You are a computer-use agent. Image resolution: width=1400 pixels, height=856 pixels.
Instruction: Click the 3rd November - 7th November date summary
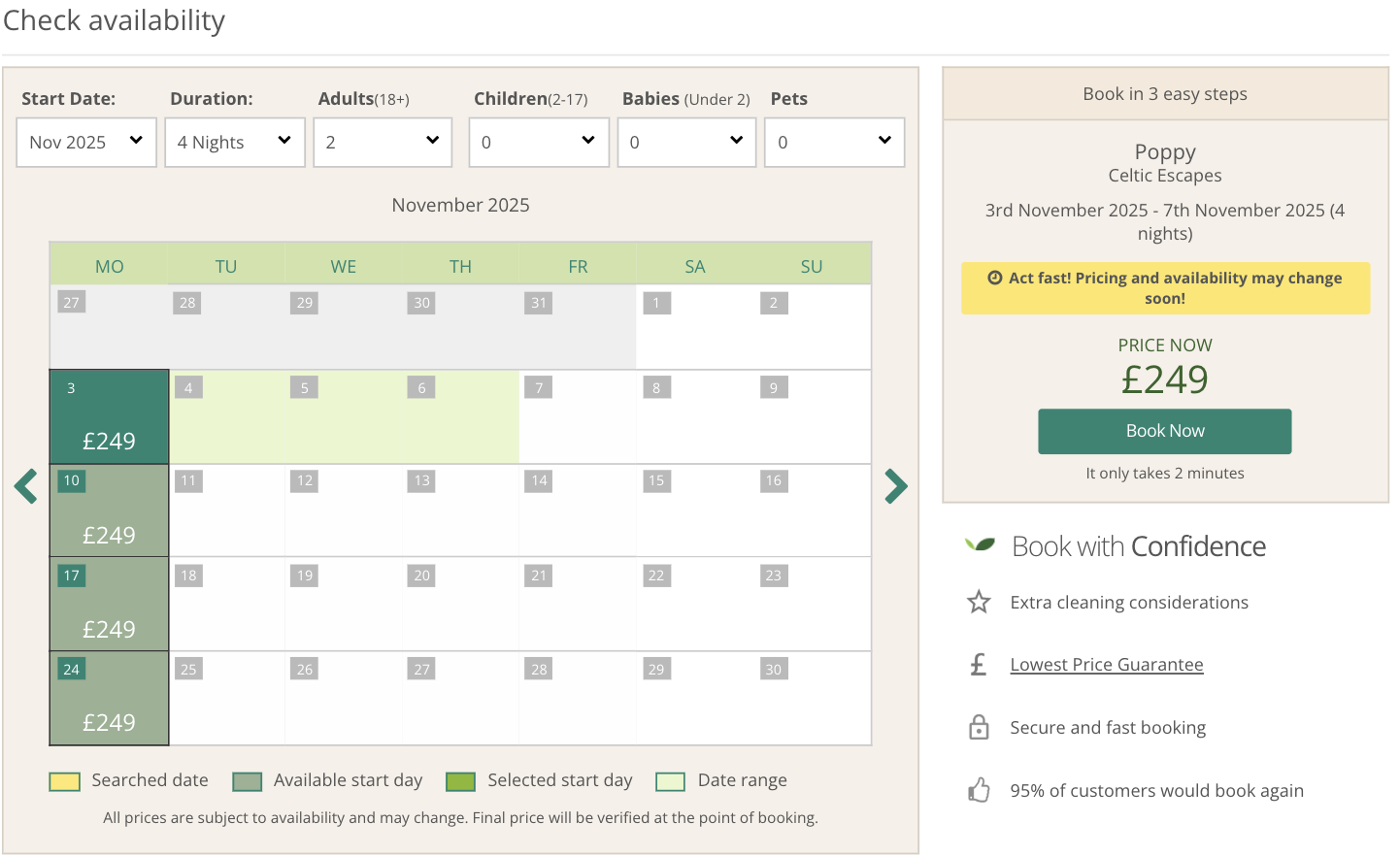point(1165,222)
